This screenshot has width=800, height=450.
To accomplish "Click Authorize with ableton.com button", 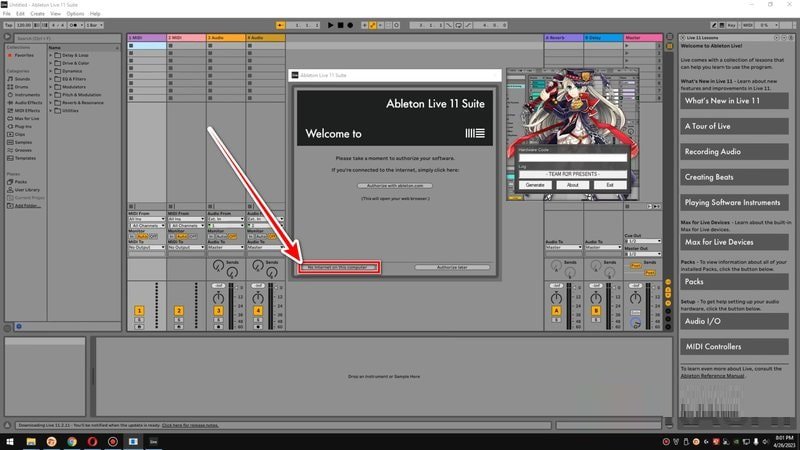I will (395, 186).
